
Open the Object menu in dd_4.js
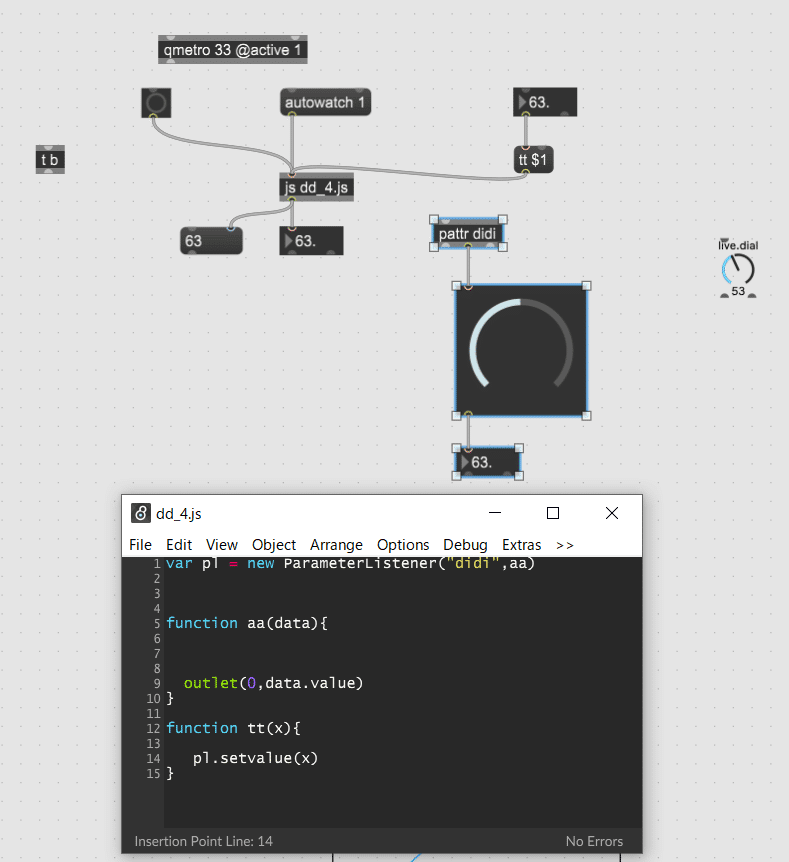point(274,545)
